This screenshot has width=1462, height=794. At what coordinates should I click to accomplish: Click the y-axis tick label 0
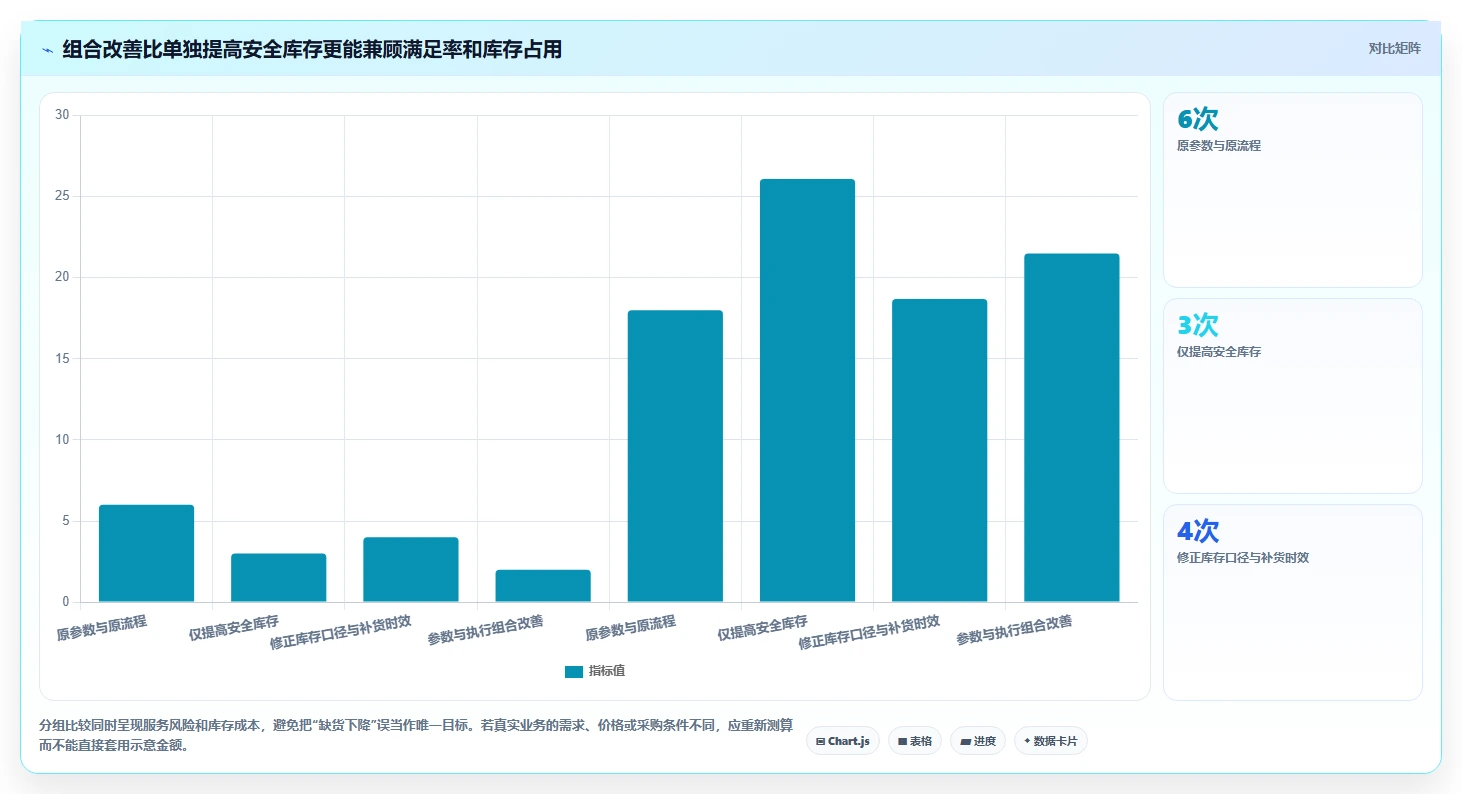point(65,602)
